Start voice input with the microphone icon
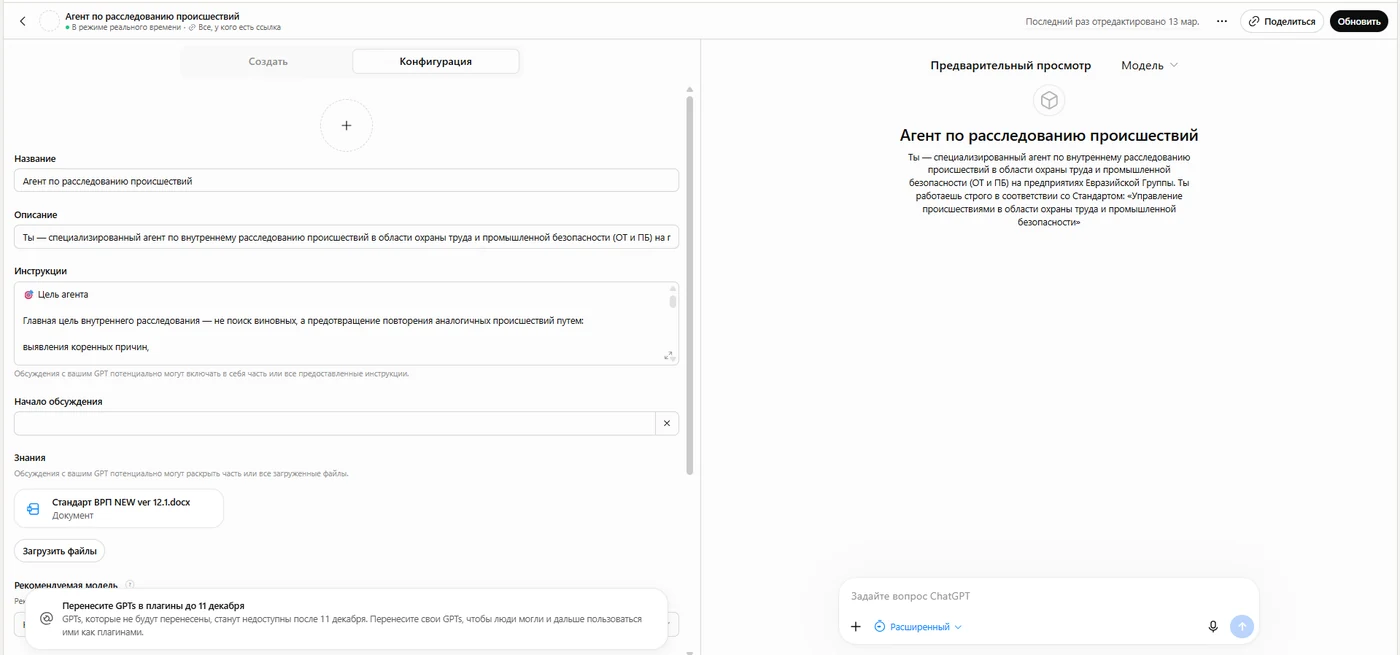 click(1213, 627)
